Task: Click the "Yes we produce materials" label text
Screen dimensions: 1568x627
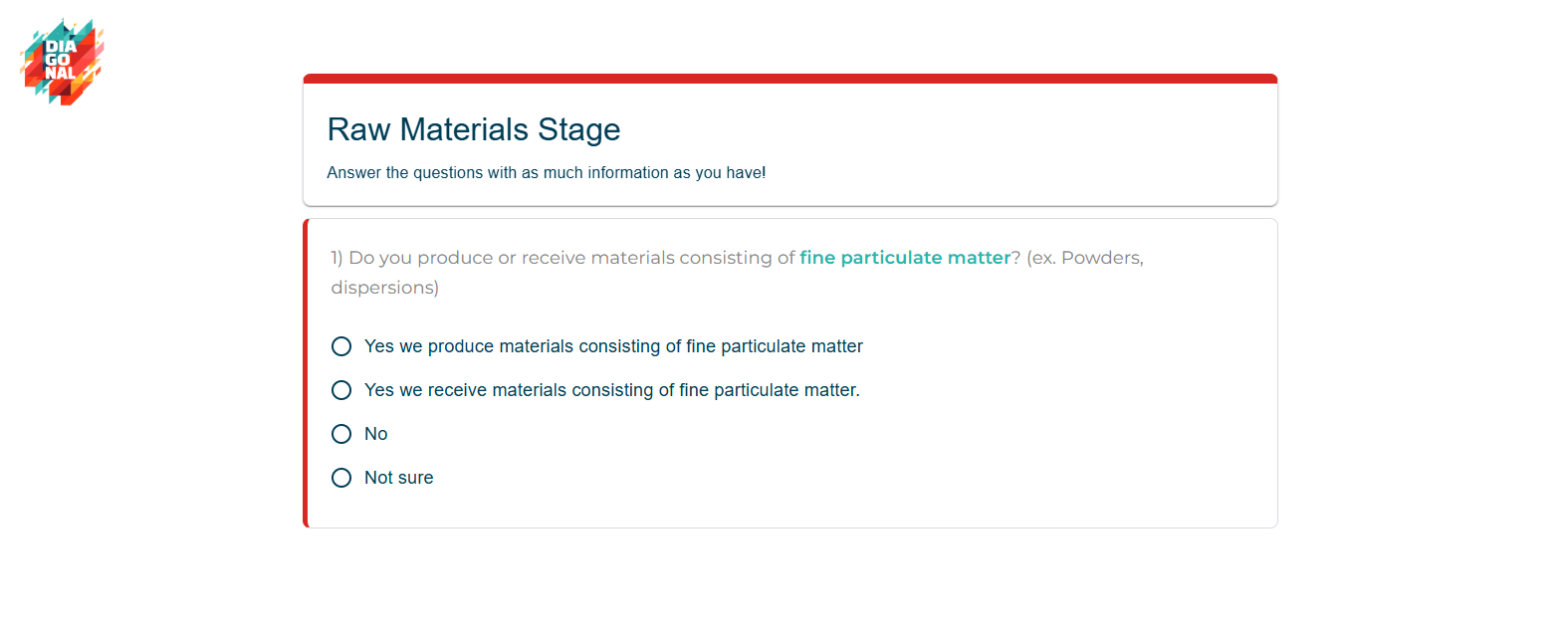Action: (613, 346)
